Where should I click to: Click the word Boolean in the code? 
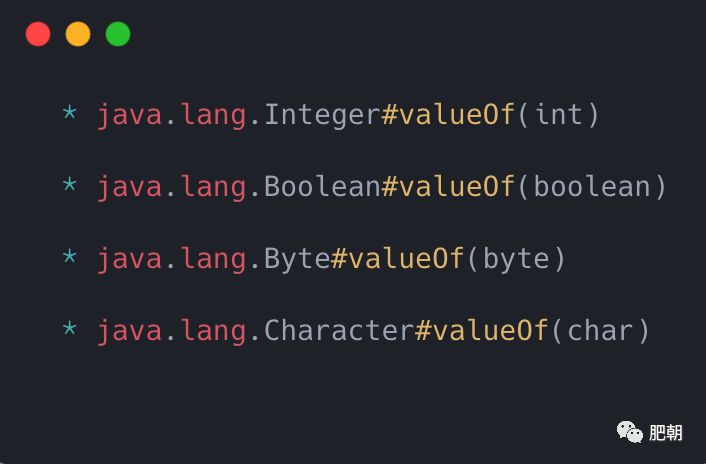322,187
